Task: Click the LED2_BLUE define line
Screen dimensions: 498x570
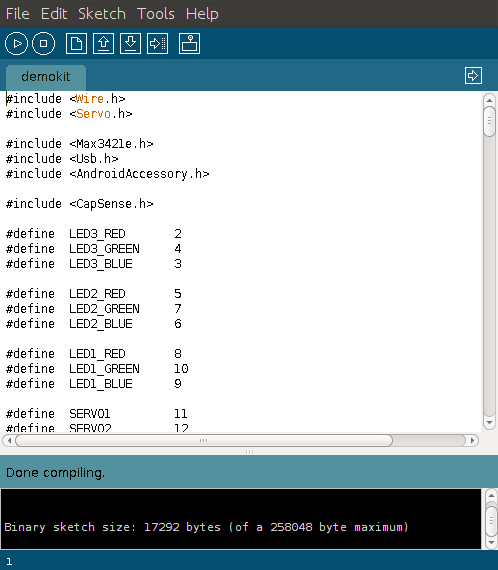Action: click(x=94, y=324)
